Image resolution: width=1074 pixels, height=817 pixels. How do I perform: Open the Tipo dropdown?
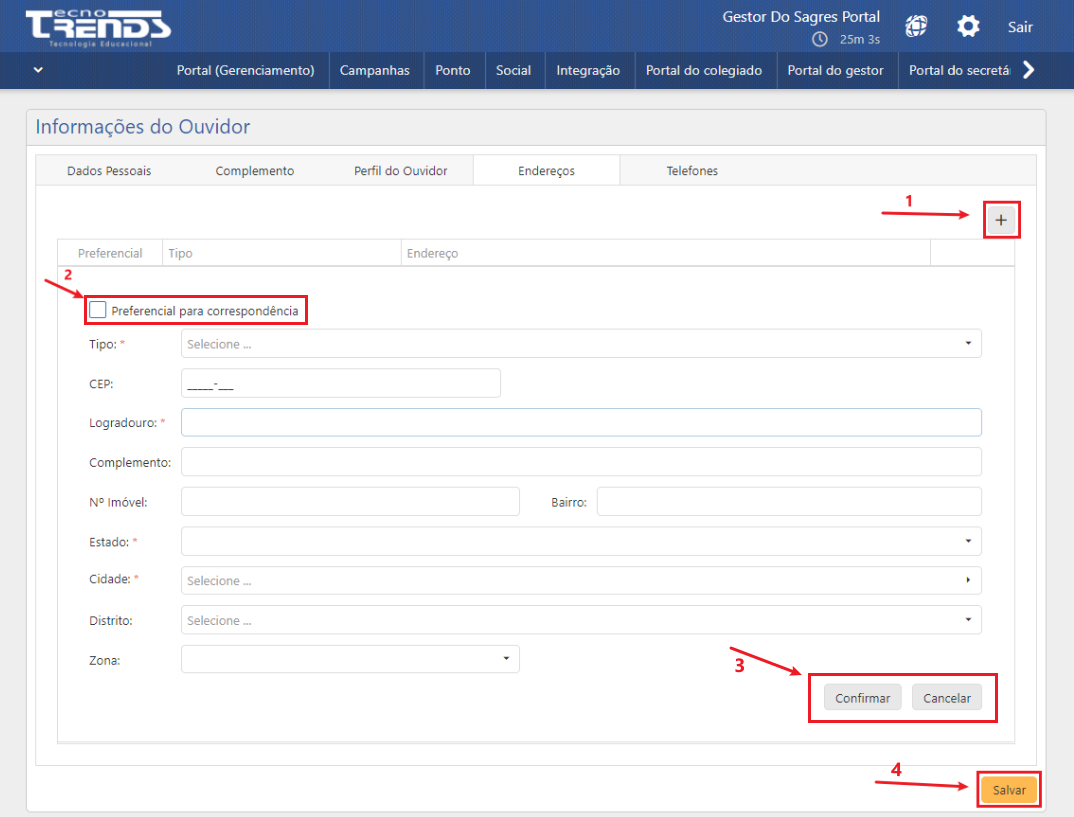tap(581, 344)
